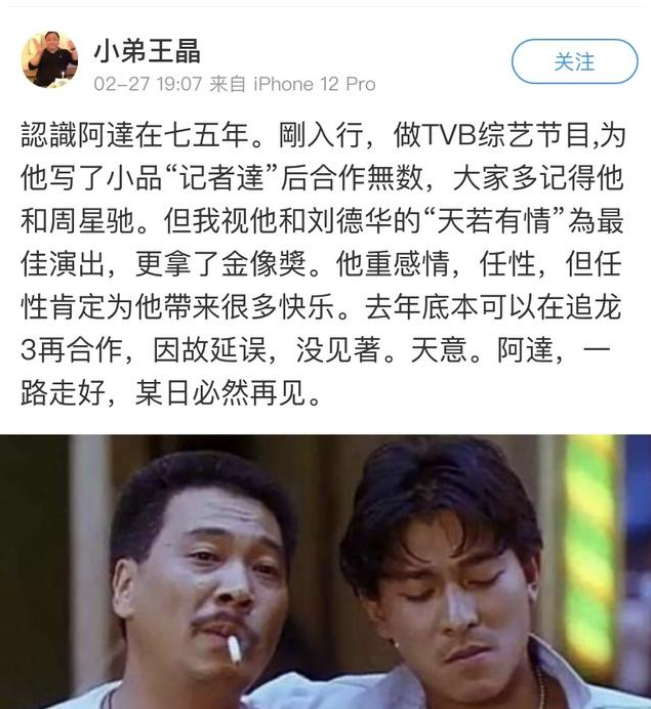Select the iPhone 12 Pro source label

pos(315,84)
